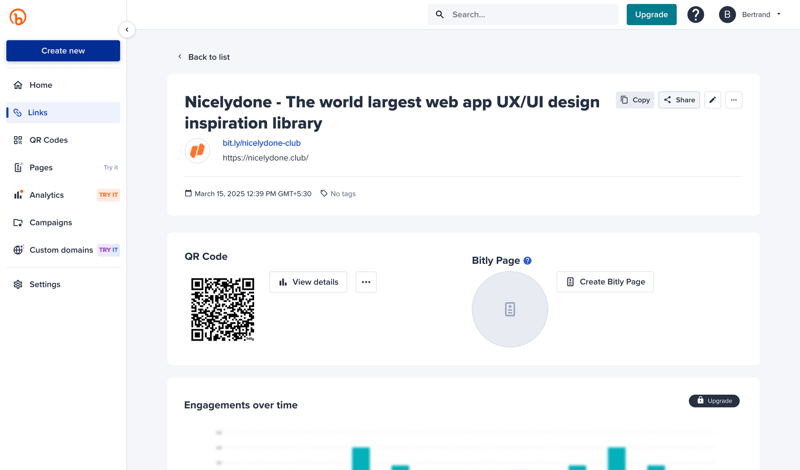Click the Bitly logo icon
The image size is (800, 470).
pos(18,17)
